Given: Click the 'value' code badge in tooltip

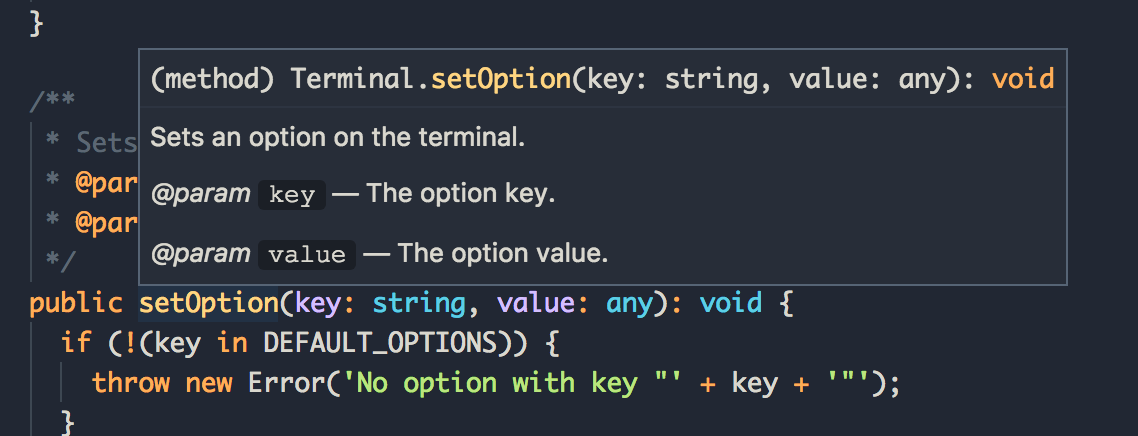Looking at the screenshot, I should [x=307, y=255].
